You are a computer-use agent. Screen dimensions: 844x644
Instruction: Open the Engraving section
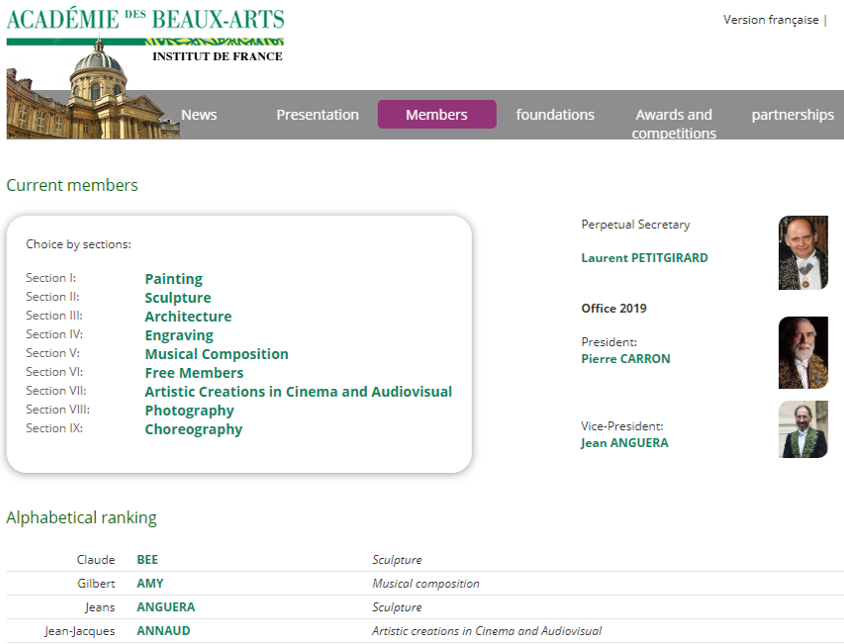click(179, 335)
